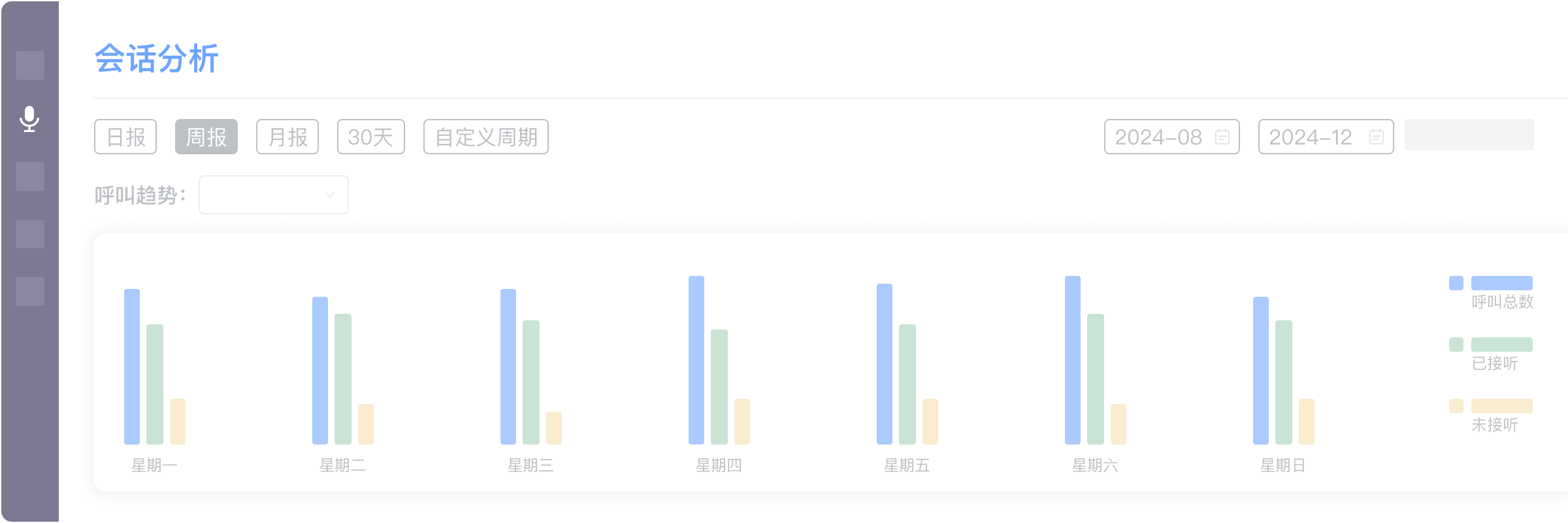Expand the 呼叫趋势 dropdown
This screenshot has height=523, width=1568.
tap(273, 195)
